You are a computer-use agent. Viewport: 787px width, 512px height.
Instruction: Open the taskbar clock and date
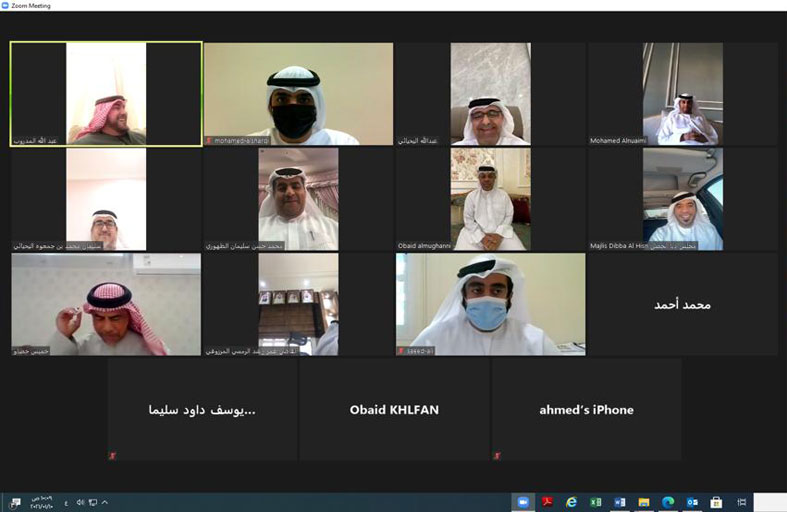[x=42, y=502]
